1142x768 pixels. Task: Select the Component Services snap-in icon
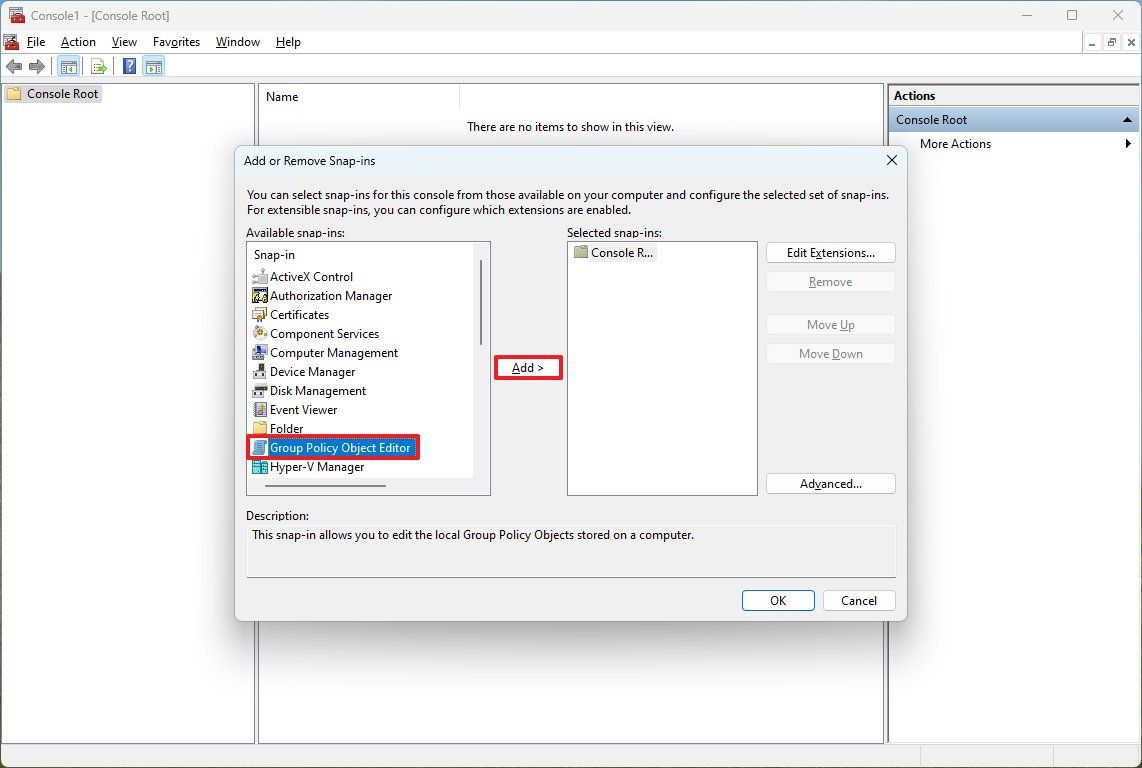pyautogui.click(x=259, y=333)
